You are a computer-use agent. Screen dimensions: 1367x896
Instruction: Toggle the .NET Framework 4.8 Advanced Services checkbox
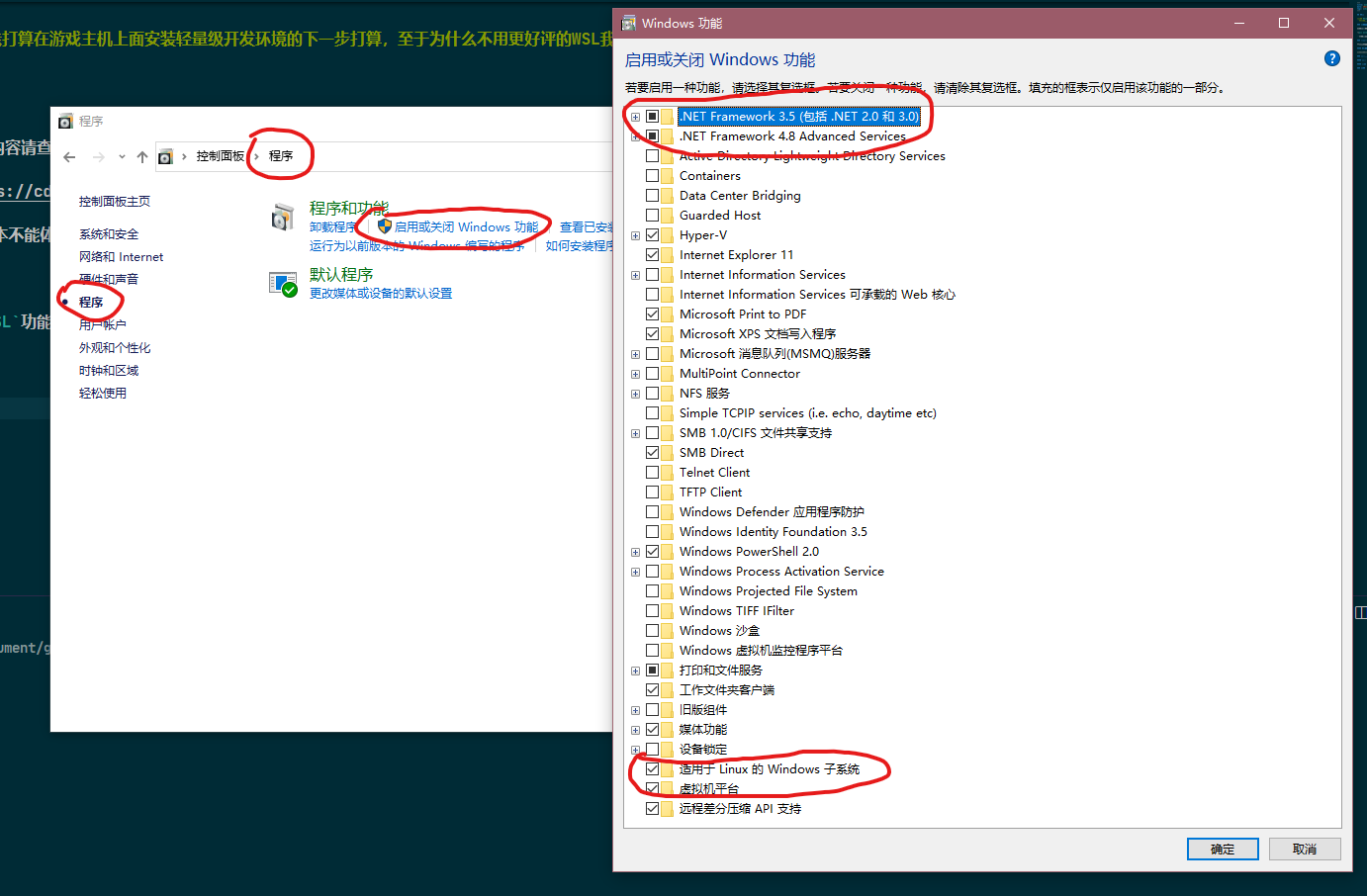coord(652,136)
